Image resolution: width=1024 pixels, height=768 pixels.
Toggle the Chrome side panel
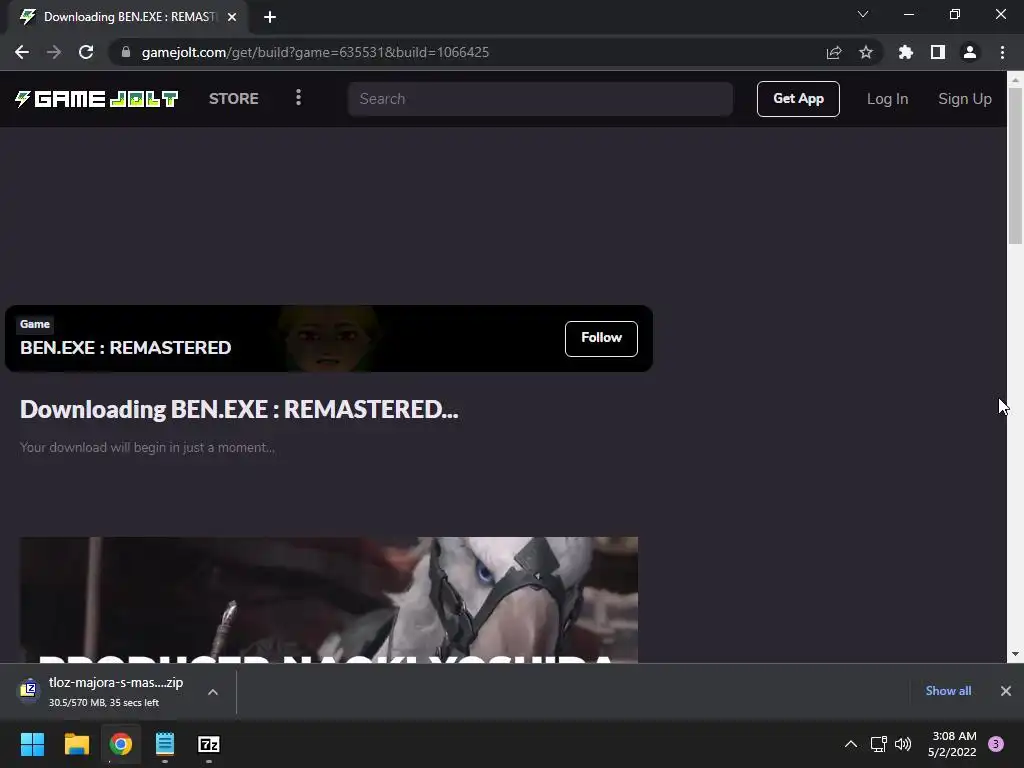938,52
